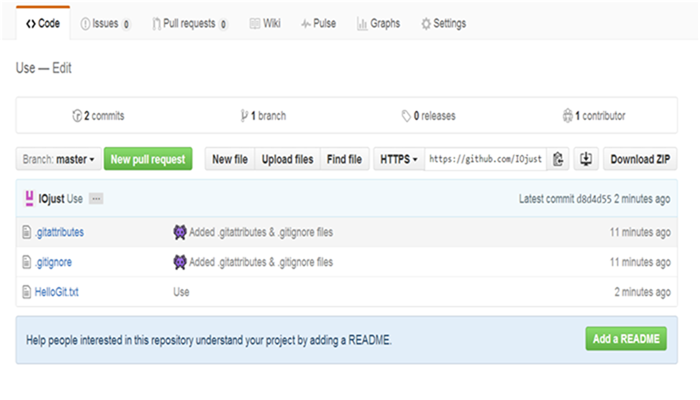Click the Pulse waveform icon
This screenshot has height=400, width=700.
[x=306, y=24]
